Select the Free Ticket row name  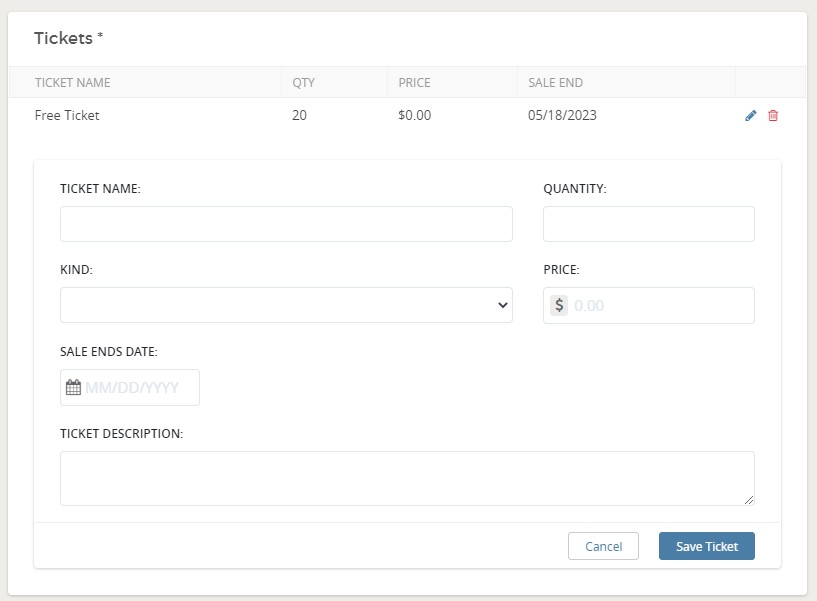click(67, 116)
